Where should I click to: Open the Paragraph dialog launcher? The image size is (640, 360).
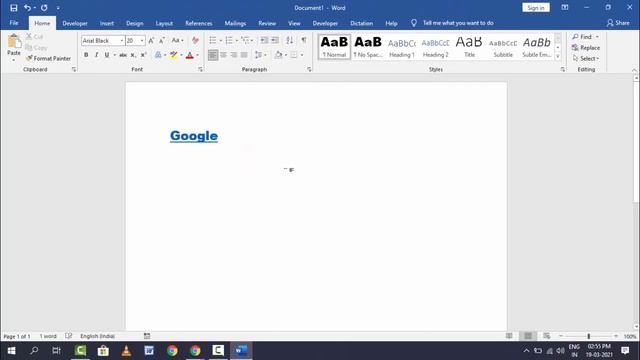point(309,69)
